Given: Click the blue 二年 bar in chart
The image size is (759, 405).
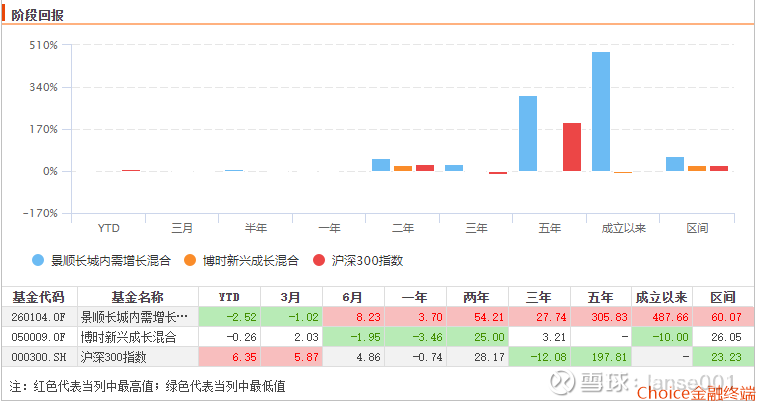Looking at the screenshot, I should click(x=381, y=165).
